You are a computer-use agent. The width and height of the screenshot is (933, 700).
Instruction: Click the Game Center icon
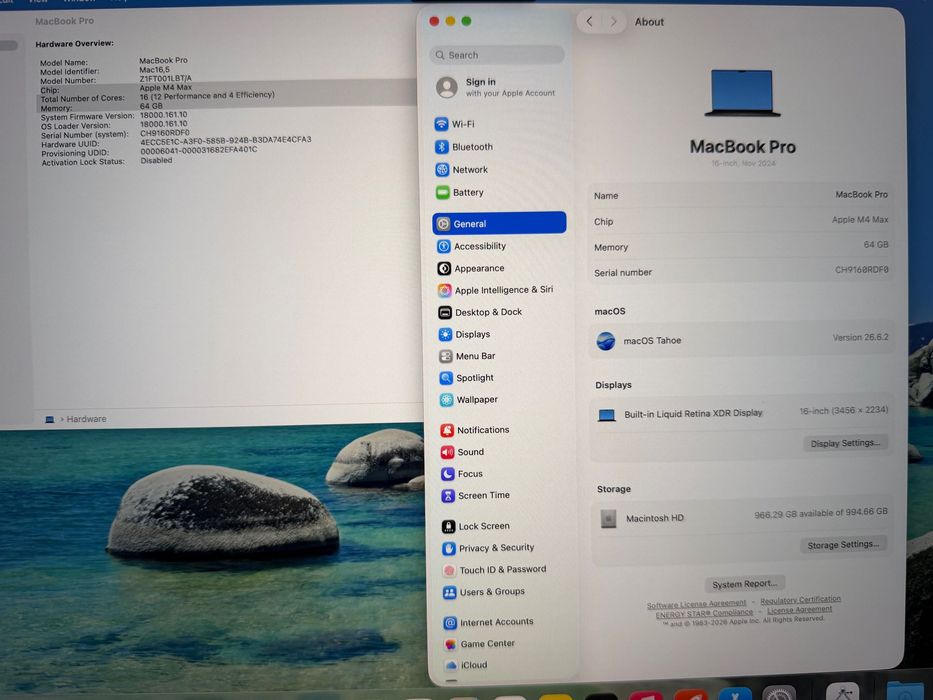point(450,644)
